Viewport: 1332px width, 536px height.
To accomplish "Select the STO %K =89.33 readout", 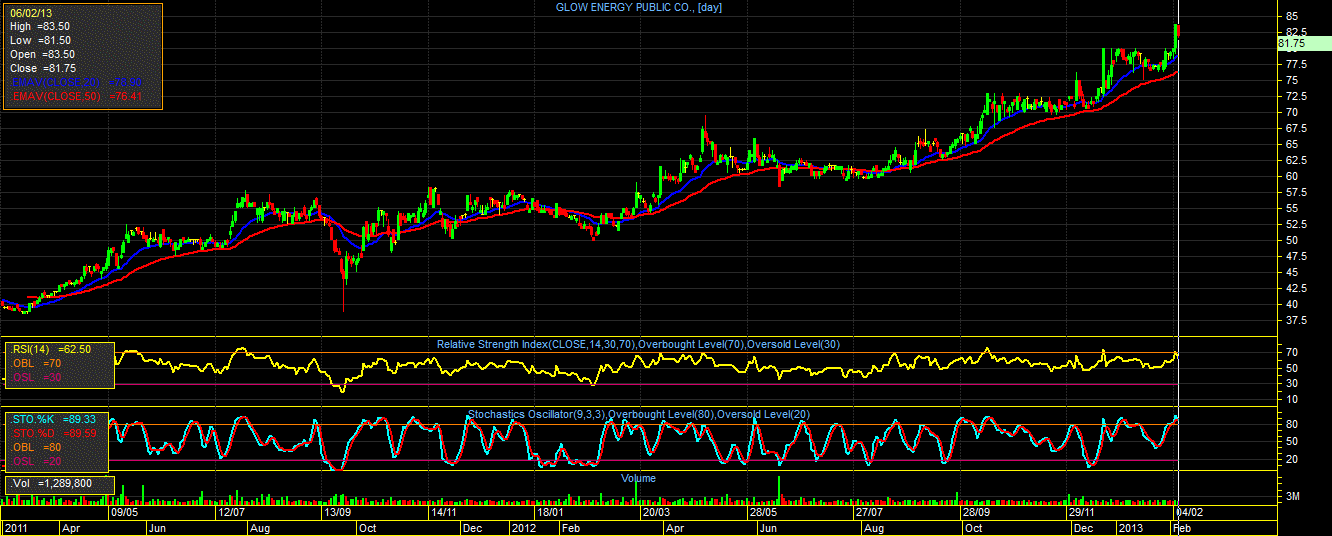I will tap(52, 419).
